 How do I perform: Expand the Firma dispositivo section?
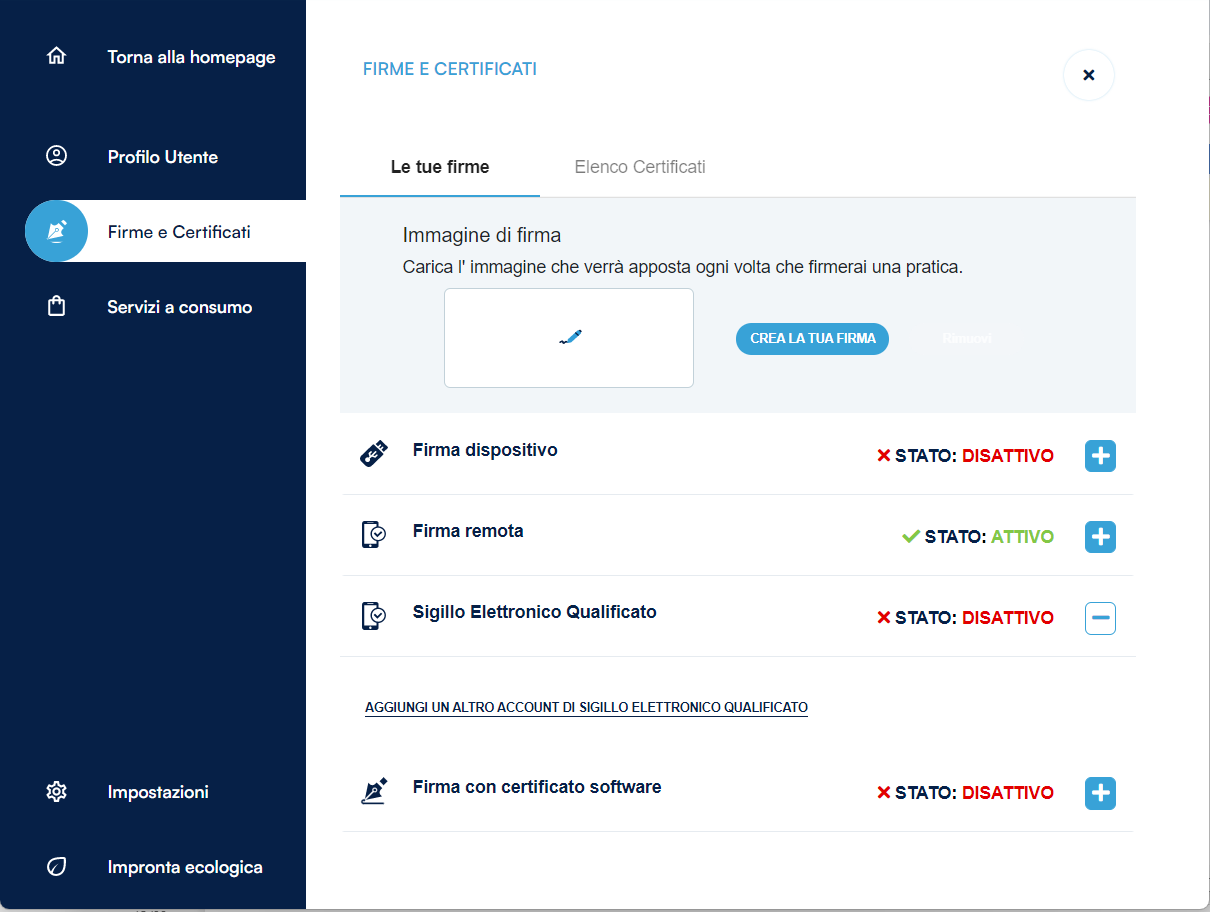pos(1100,456)
